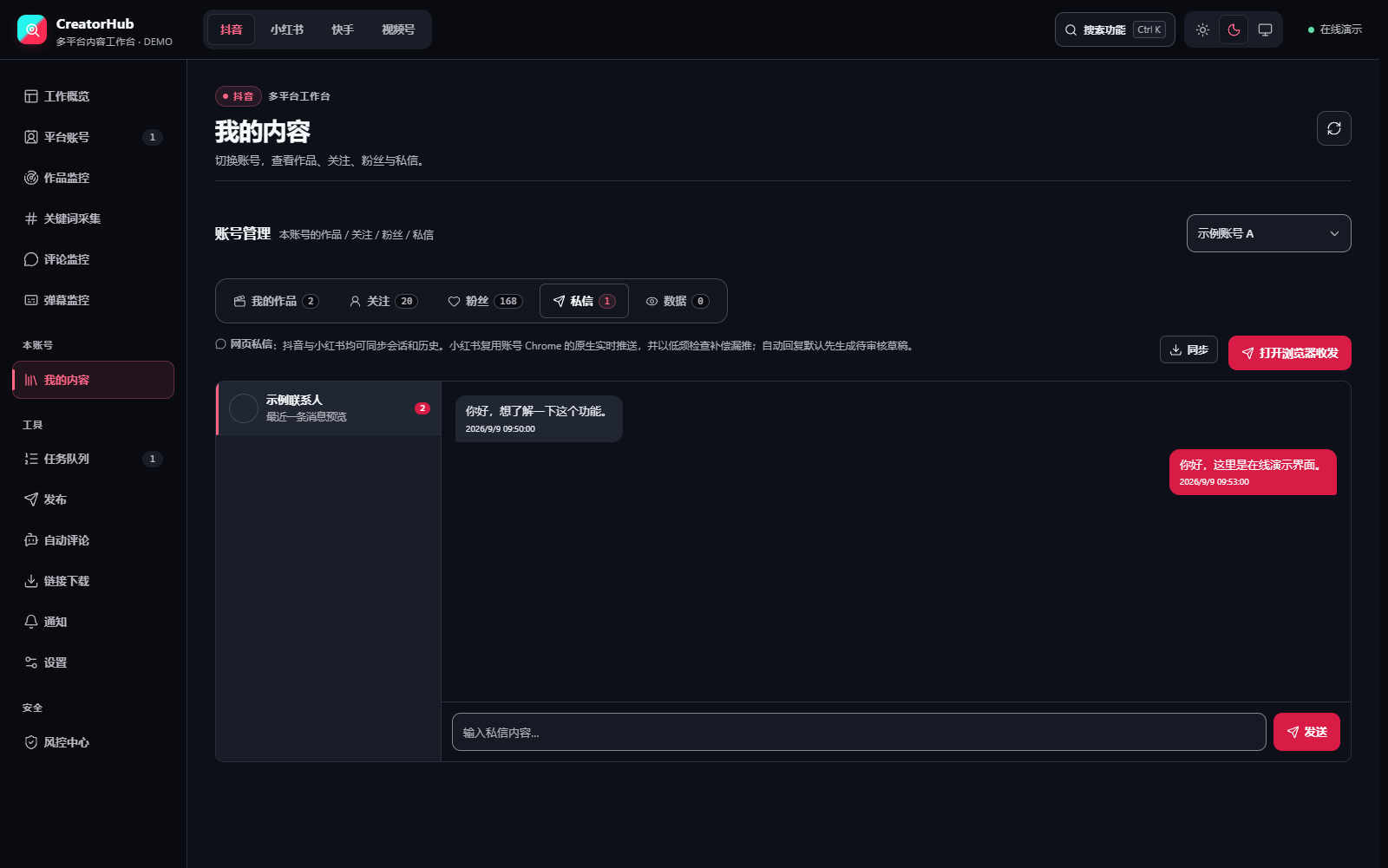Image resolution: width=1388 pixels, height=868 pixels.
Task: Click the 示例联系人 avatar circle
Action: point(244,408)
